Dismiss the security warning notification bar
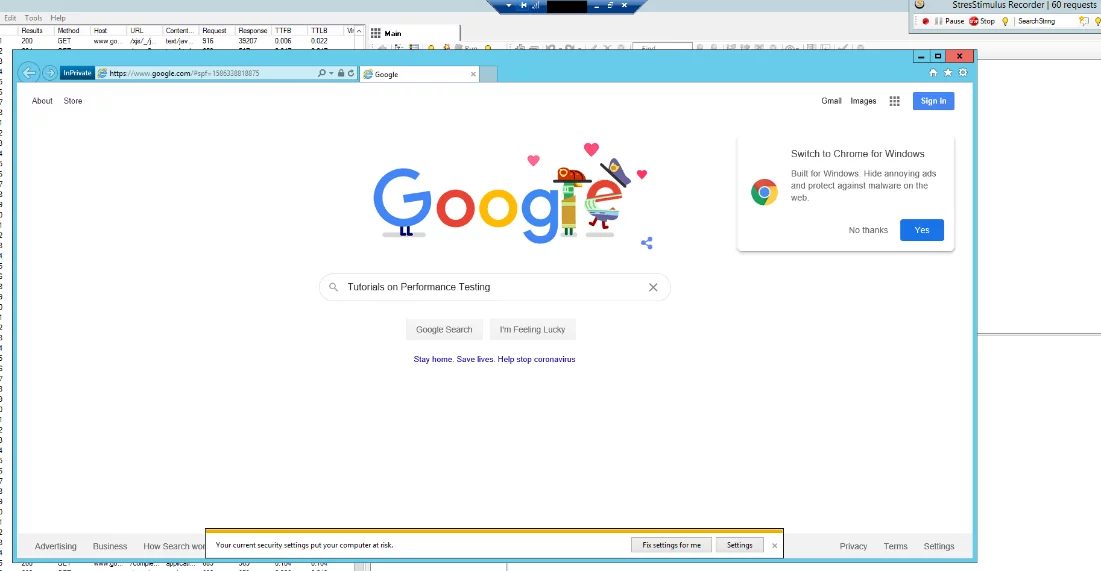Image resolution: width=1101 pixels, height=571 pixels. coord(774,546)
